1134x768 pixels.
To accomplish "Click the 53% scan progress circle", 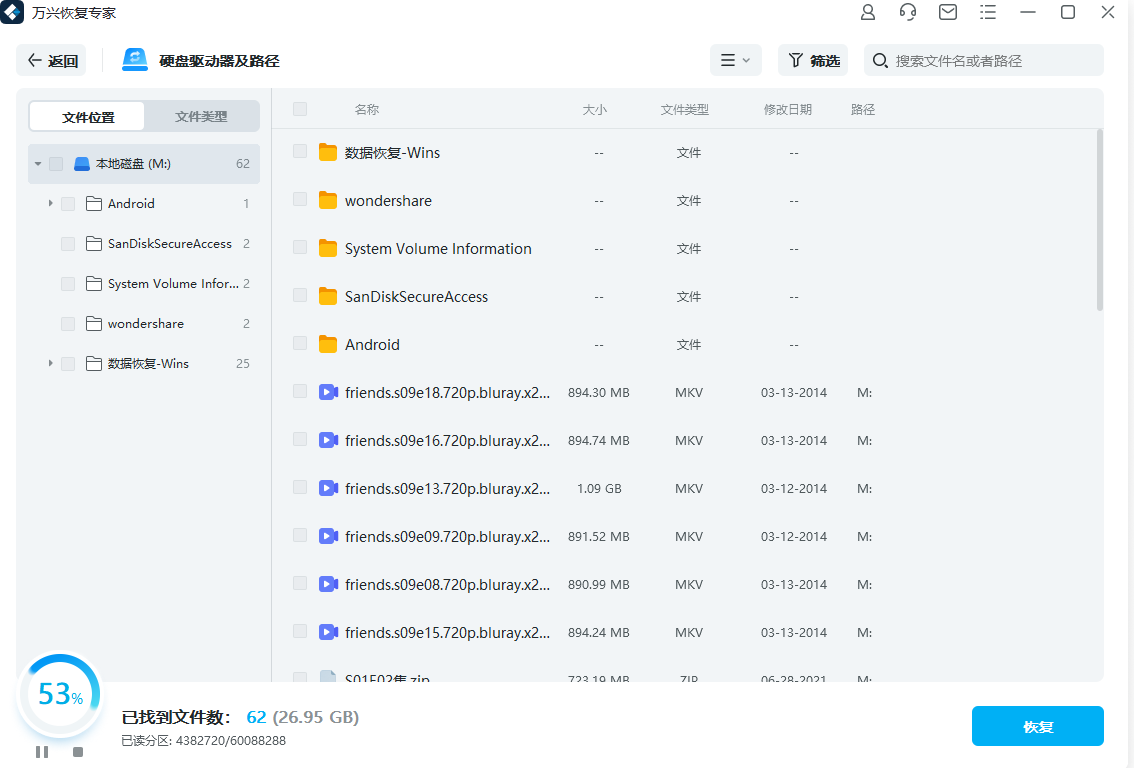I will click(x=60, y=694).
